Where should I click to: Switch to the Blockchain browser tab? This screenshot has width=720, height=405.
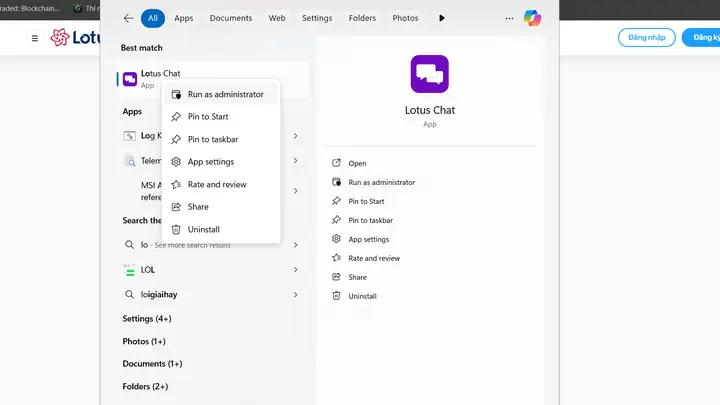pyautogui.click(x=31, y=8)
